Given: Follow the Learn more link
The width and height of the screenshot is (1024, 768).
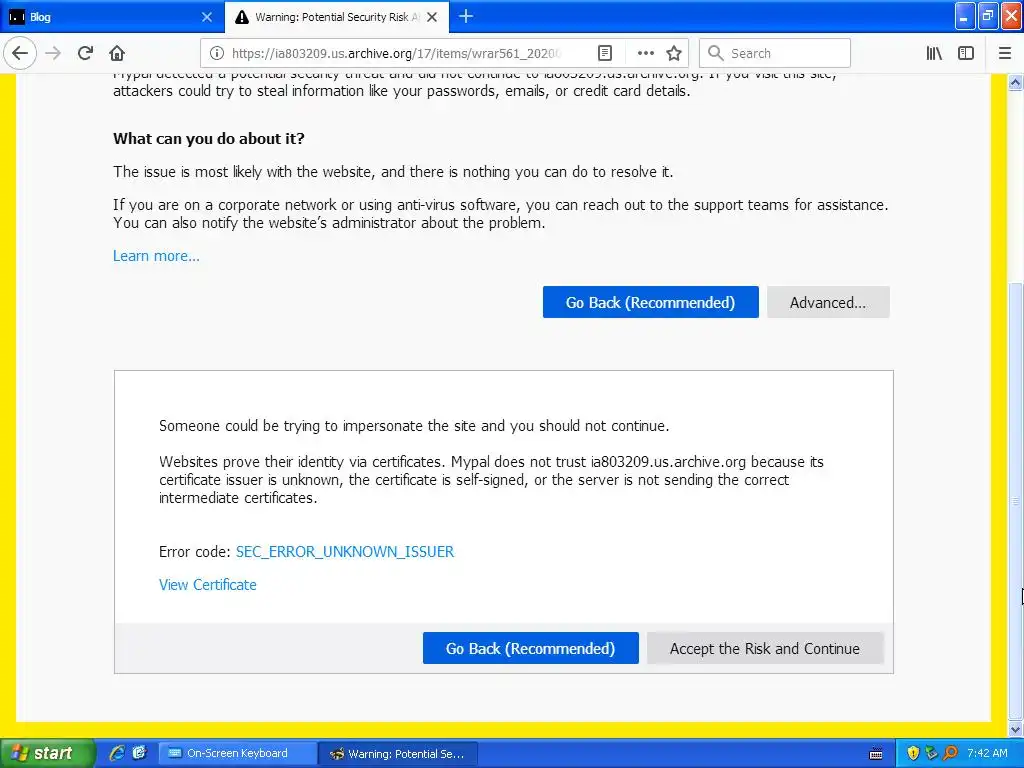Looking at the screenshot, I should point(156,255).
